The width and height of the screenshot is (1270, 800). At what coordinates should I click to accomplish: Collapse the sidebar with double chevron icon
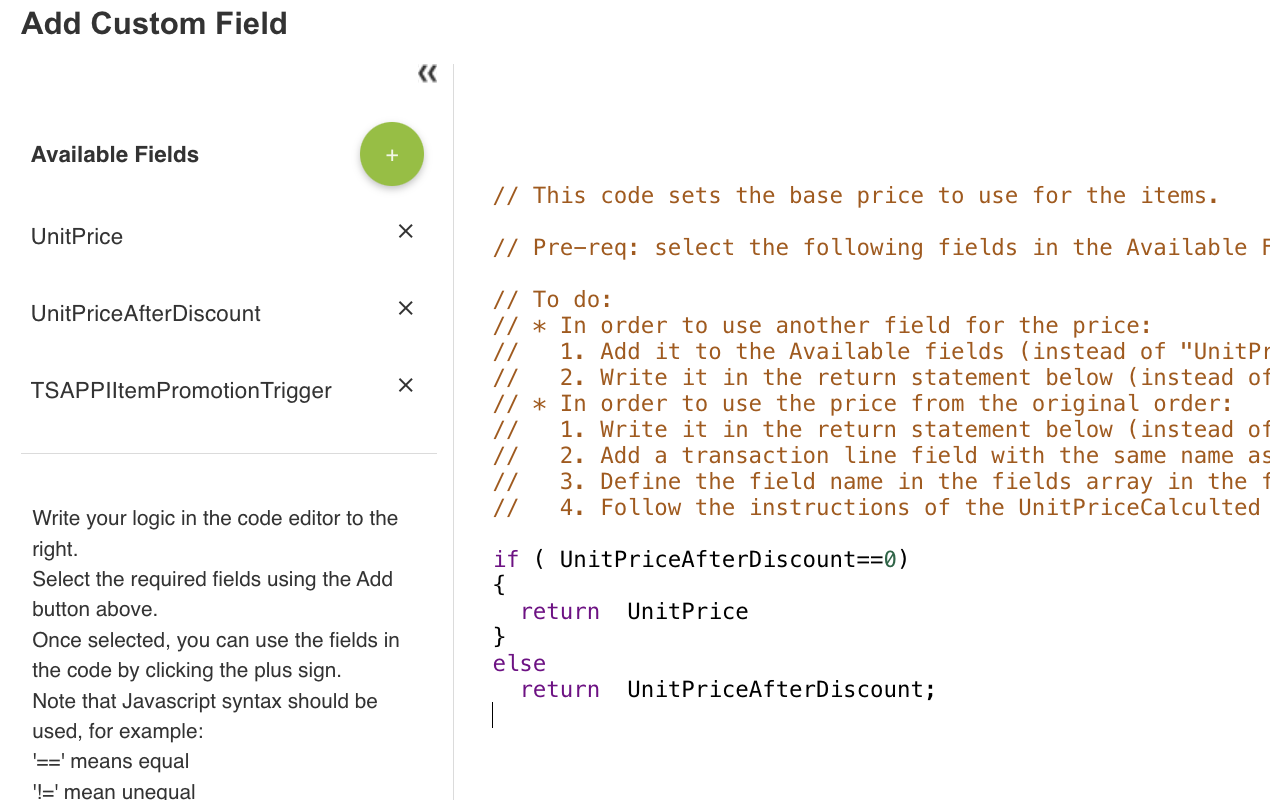(x=427, y=73)
